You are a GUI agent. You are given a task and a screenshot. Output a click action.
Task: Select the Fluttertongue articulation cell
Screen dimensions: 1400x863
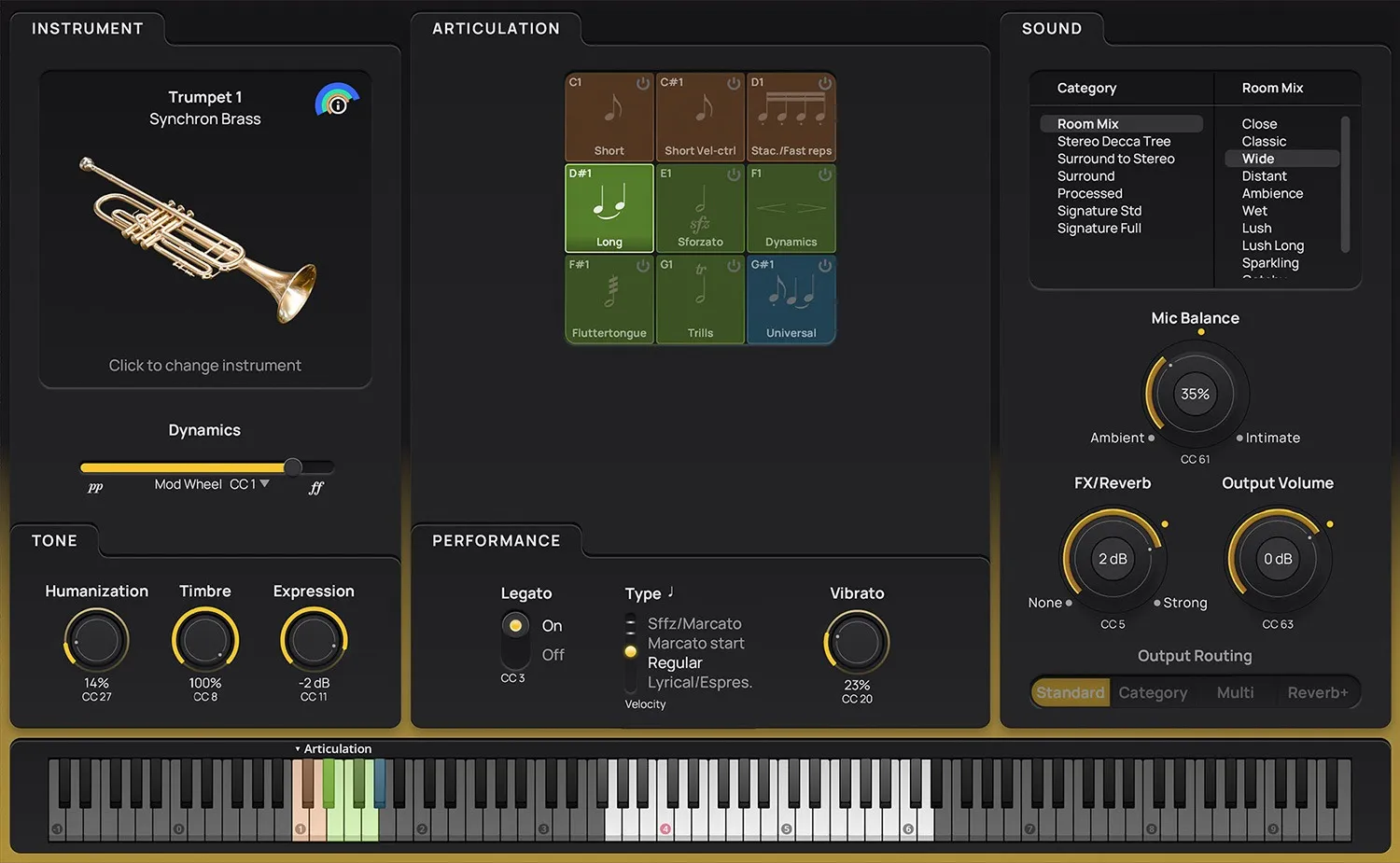pyautogui.click(x=609, y=299)
